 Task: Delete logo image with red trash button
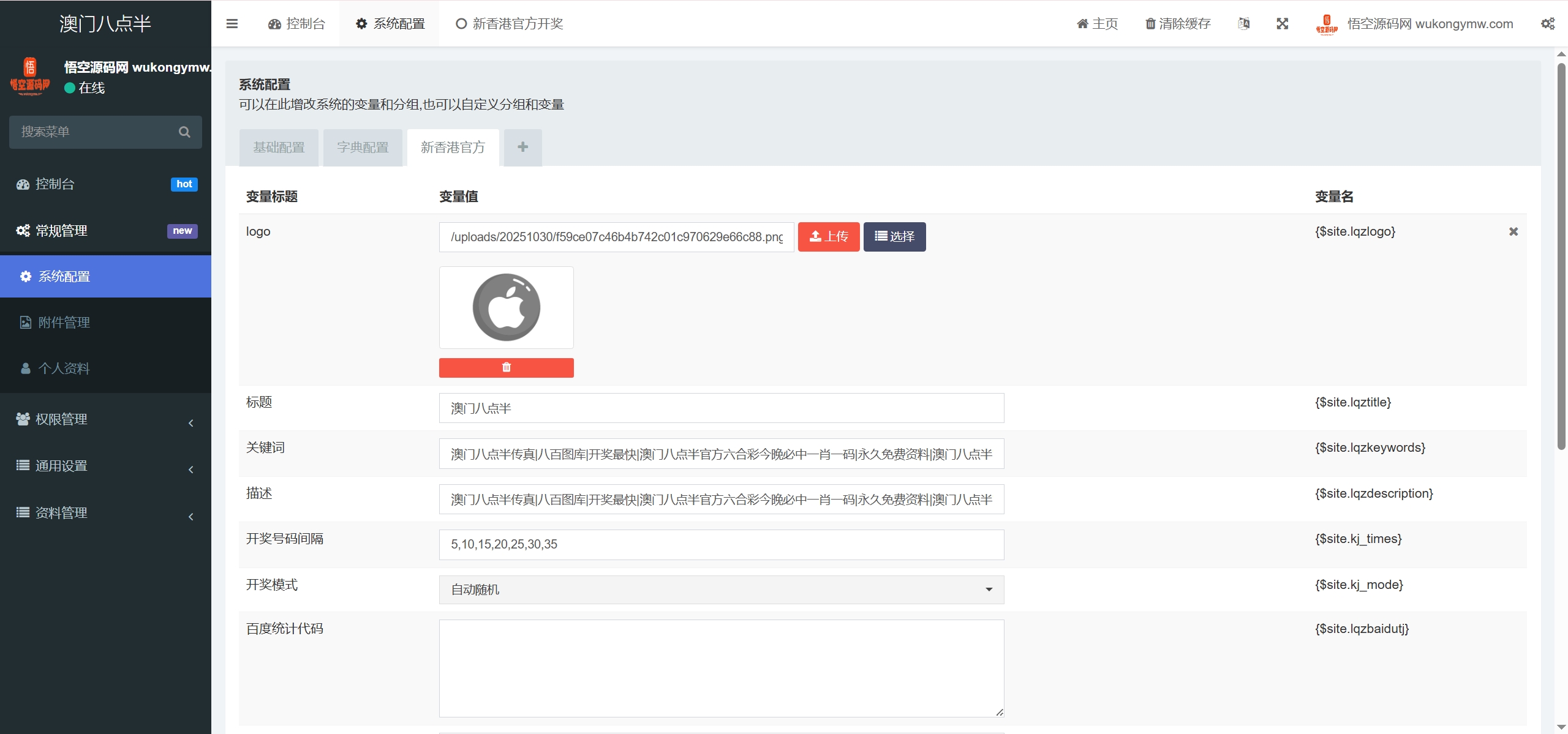tap(506, 367)
